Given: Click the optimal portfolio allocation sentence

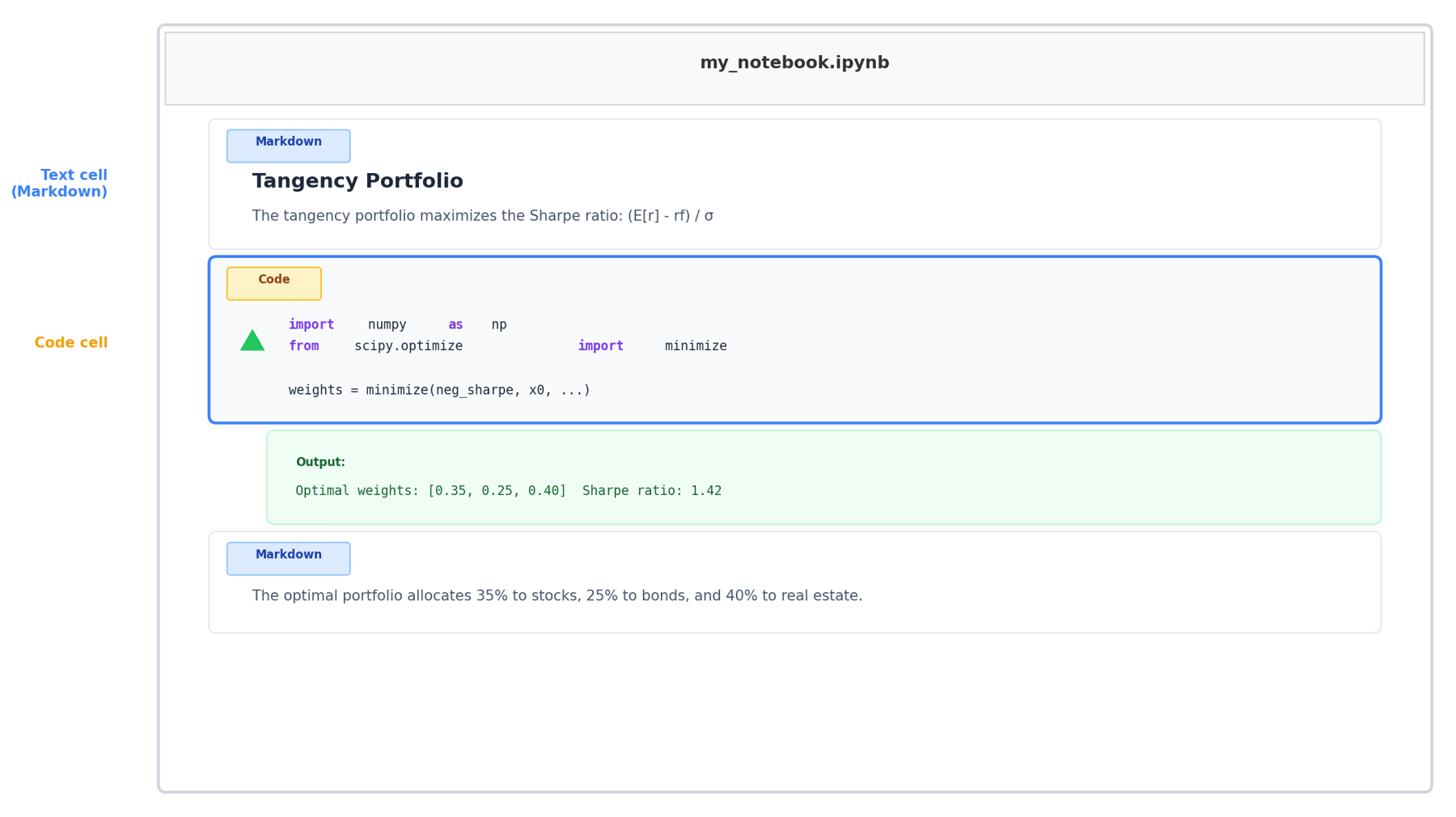Looking at the screenshot, I should tap(557, 595).
